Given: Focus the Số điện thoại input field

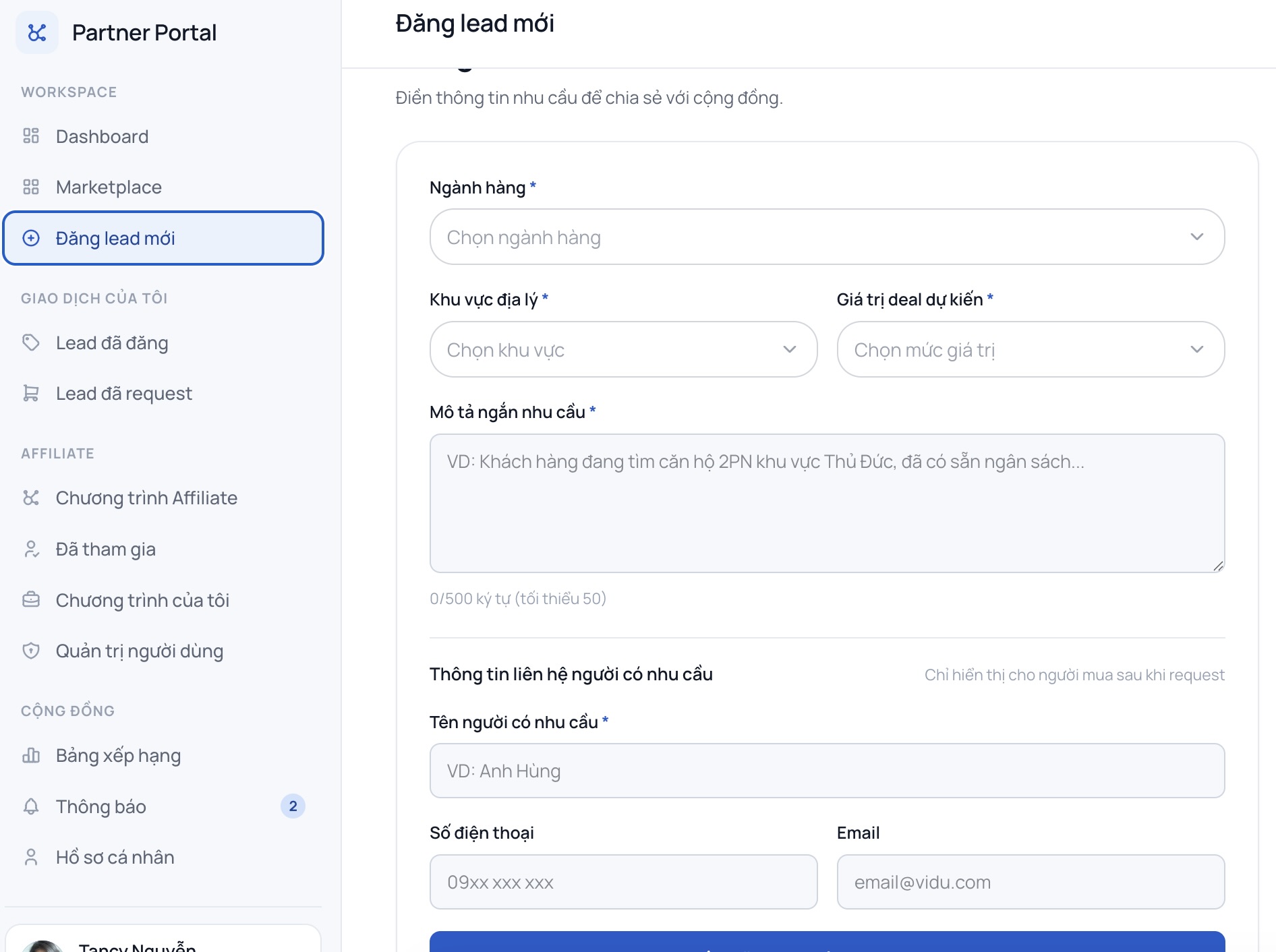Looking at the screenshot, I should (623, 882).
